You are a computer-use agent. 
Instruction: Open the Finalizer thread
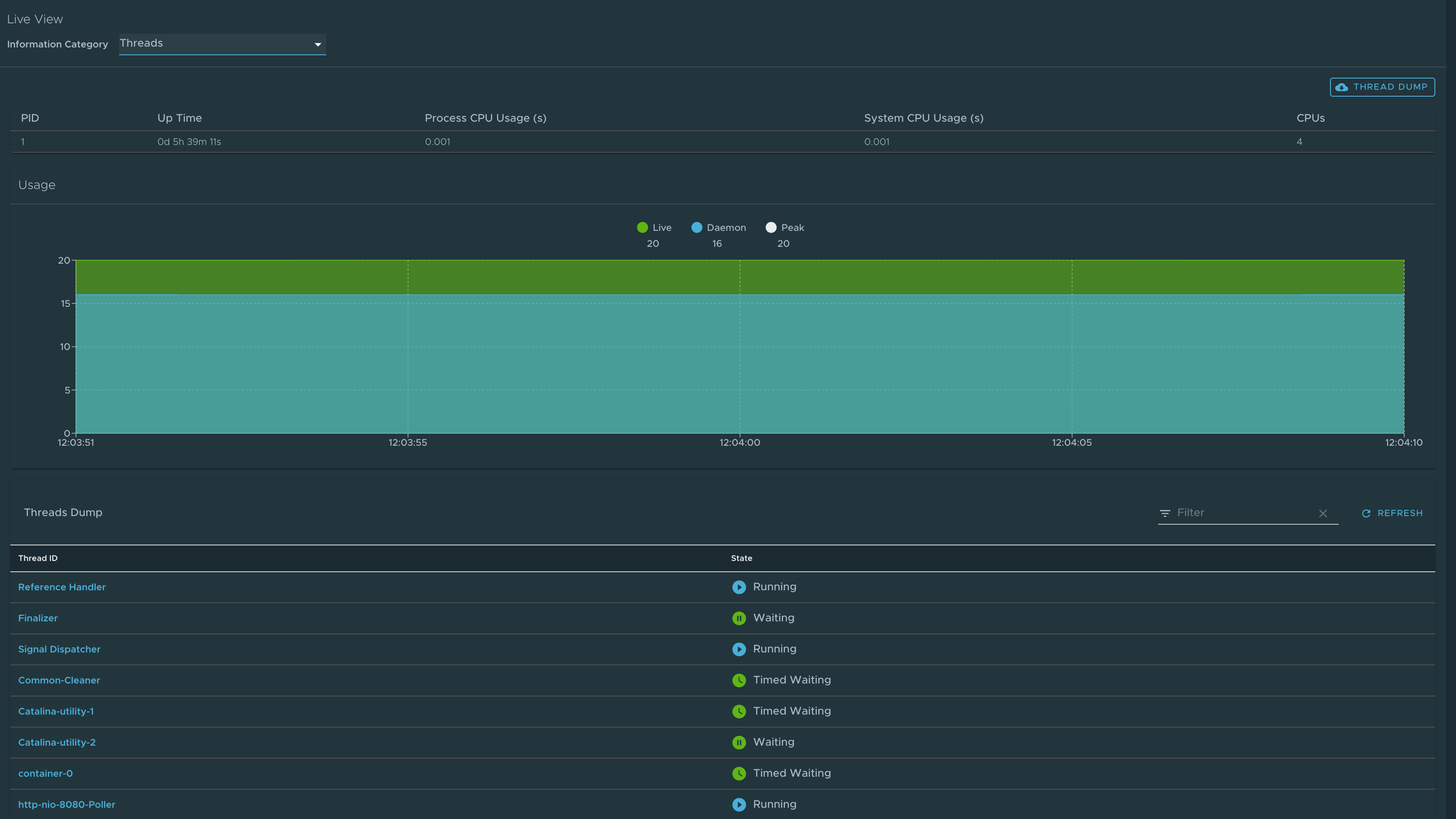click(38, 618)
